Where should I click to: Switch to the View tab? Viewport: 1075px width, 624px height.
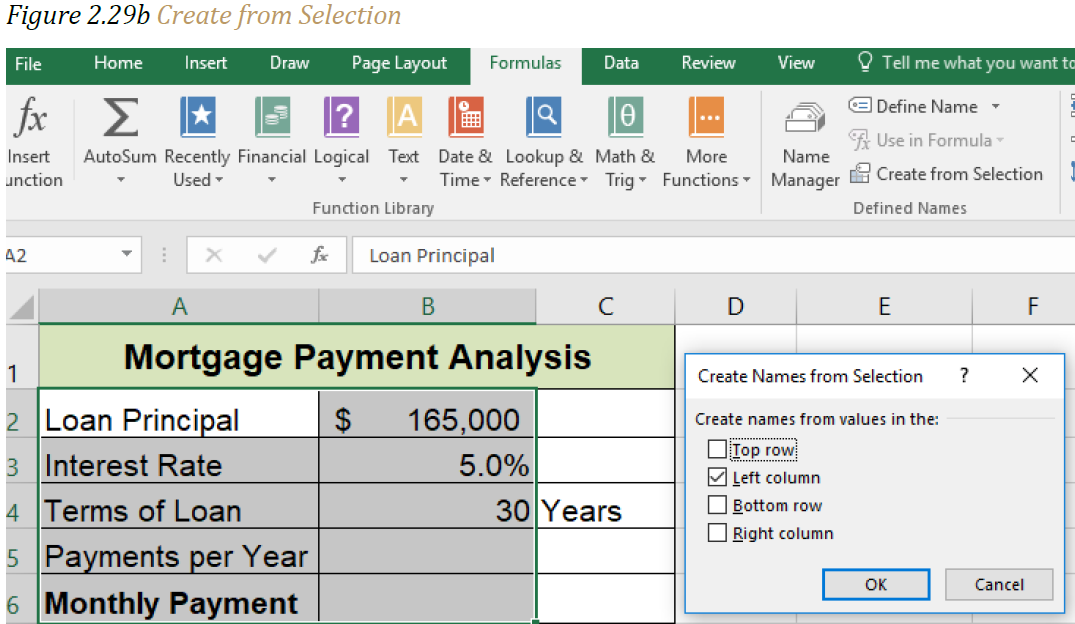click(796, 63)
